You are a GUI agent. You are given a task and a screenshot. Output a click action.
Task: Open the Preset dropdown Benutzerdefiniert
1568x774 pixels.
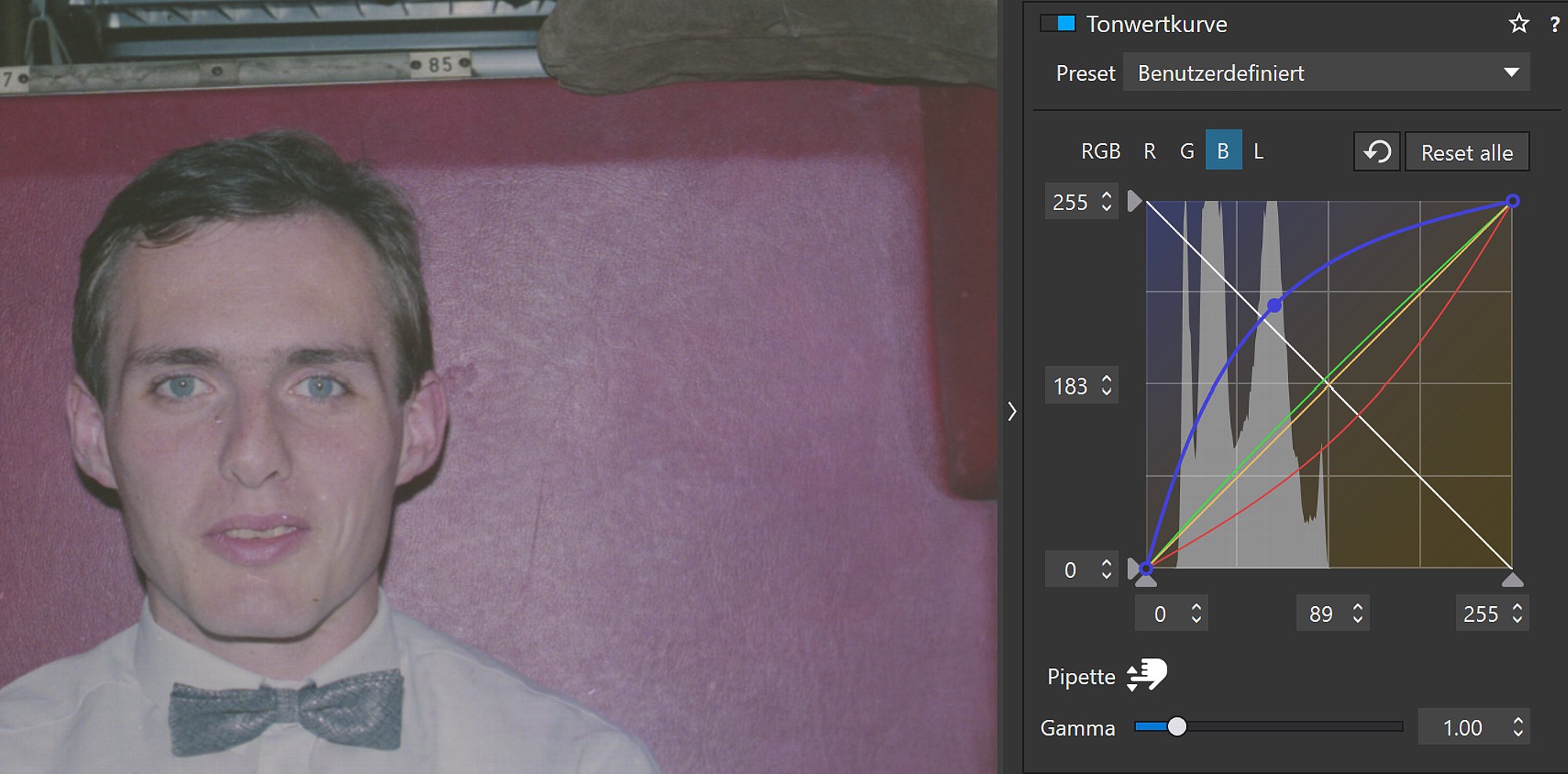point(1326,73)
